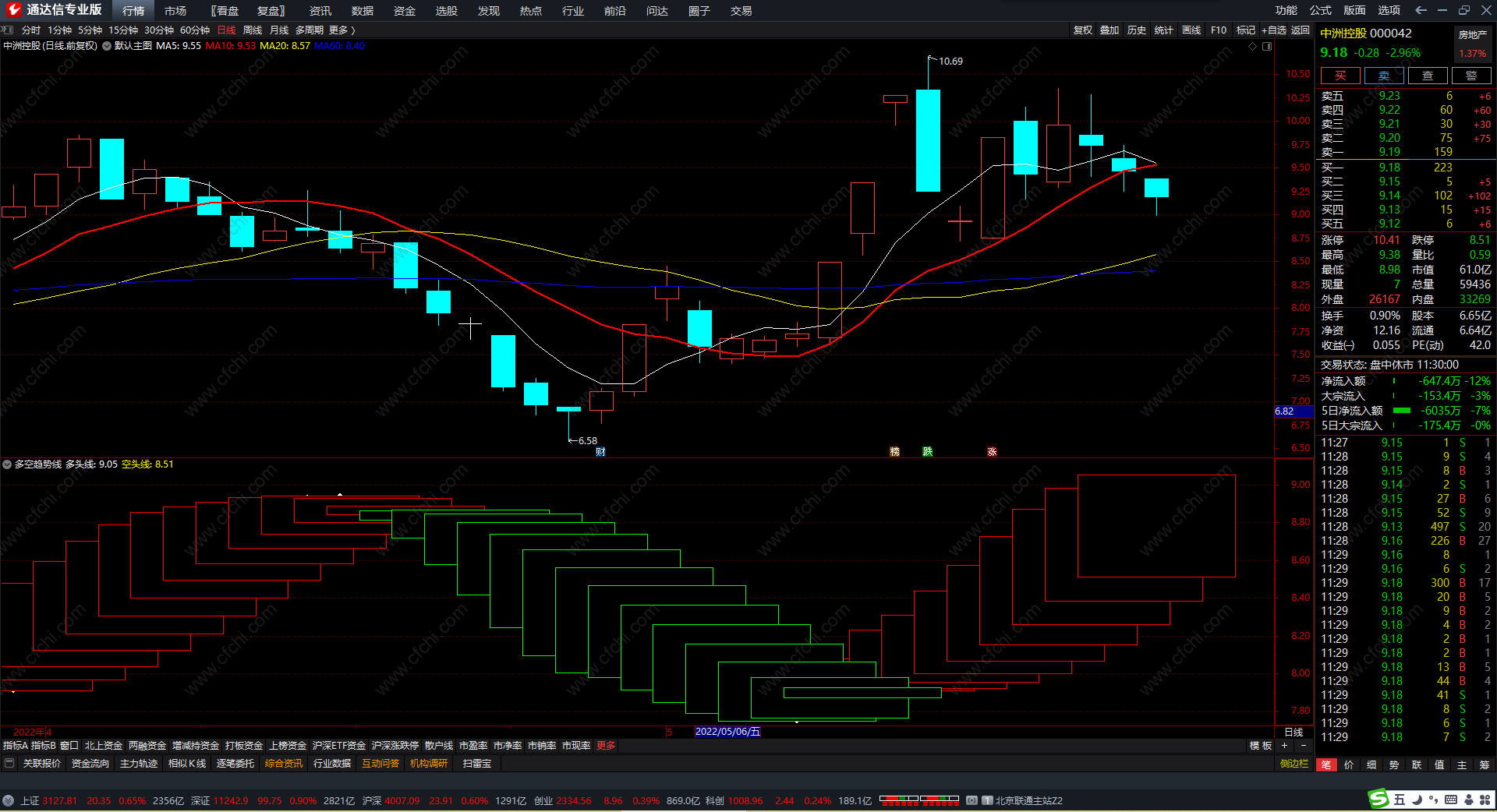
Task: Switch chart to 周线 weekly period
Action: (x=253, y=30)
